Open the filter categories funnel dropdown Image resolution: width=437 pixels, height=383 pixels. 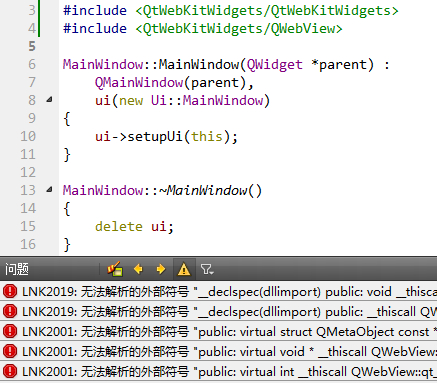pos(207,269)
